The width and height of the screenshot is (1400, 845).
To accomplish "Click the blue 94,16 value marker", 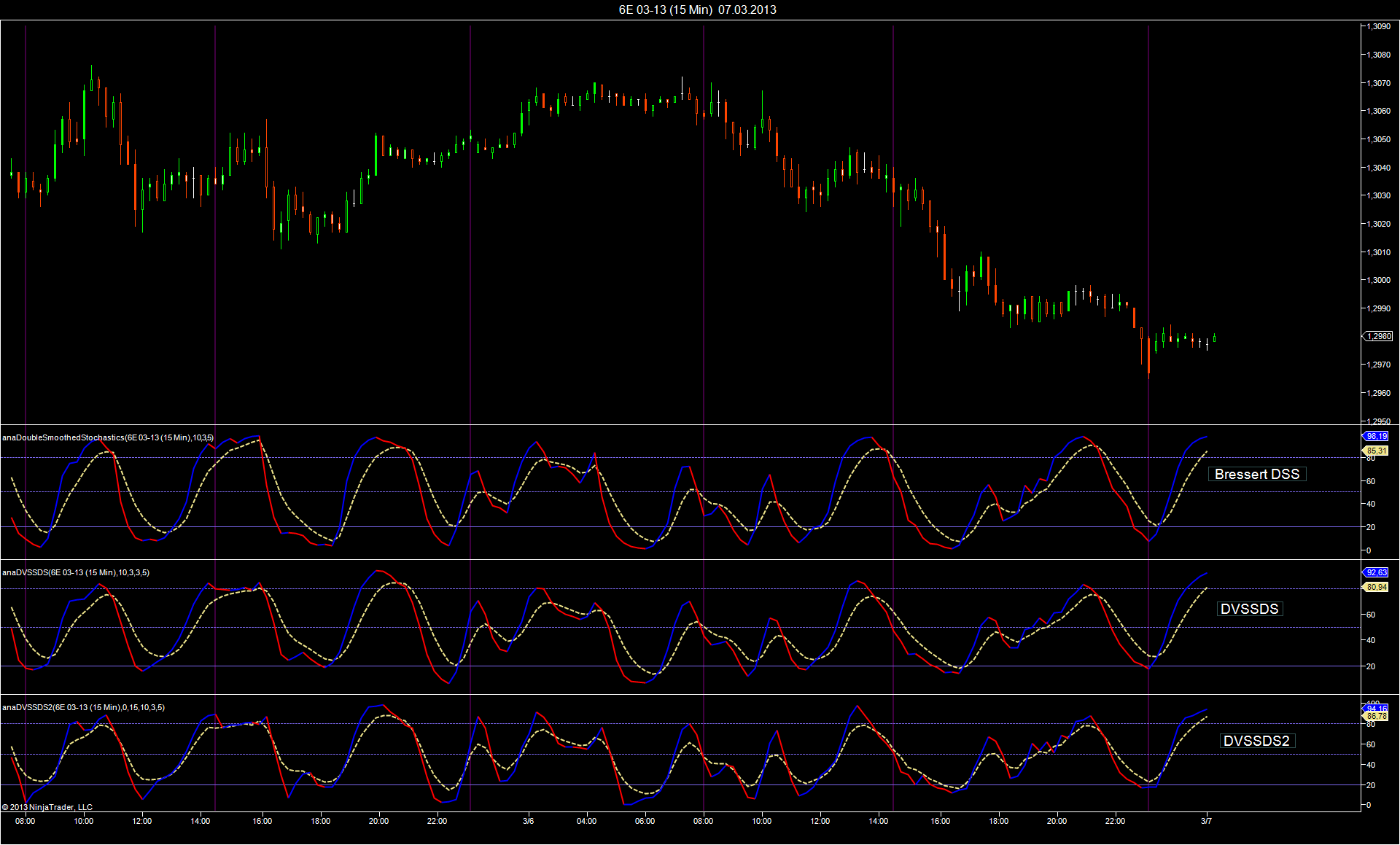I will 1376,708.
